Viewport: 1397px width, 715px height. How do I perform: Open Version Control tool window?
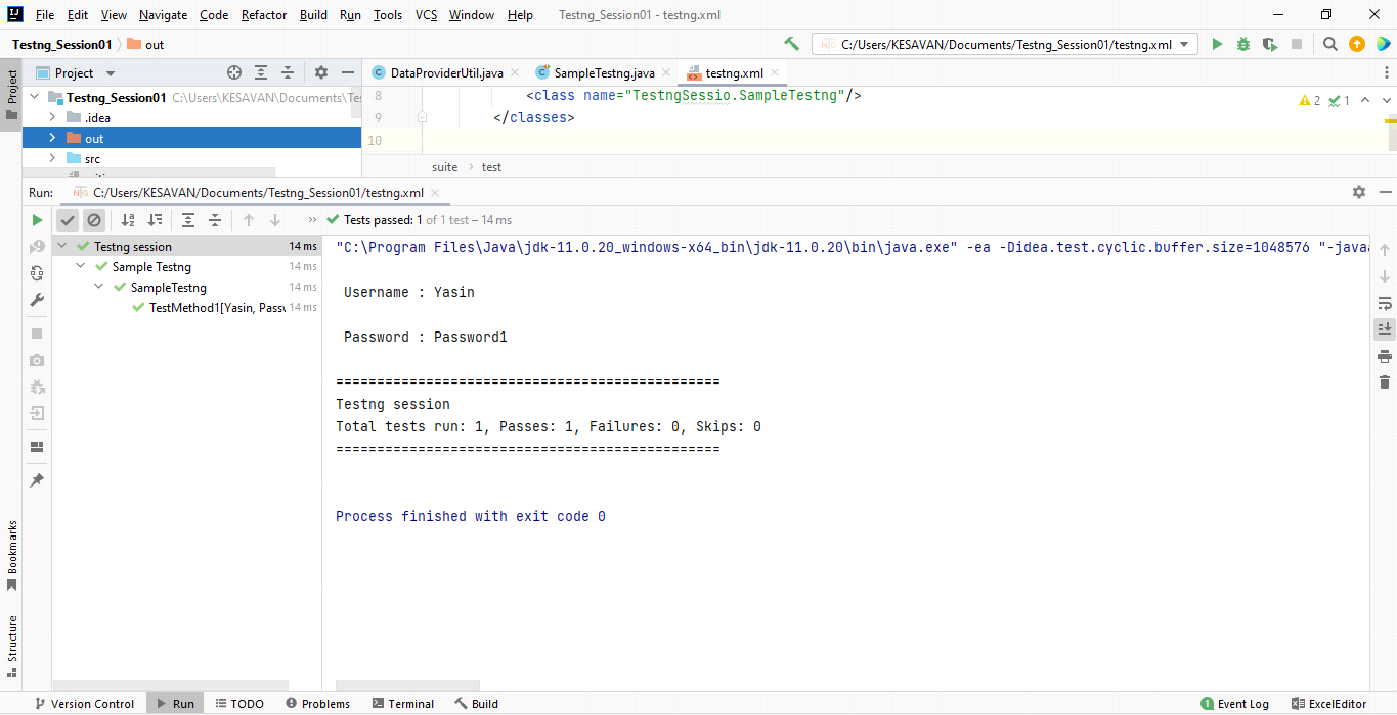point(84,704)
